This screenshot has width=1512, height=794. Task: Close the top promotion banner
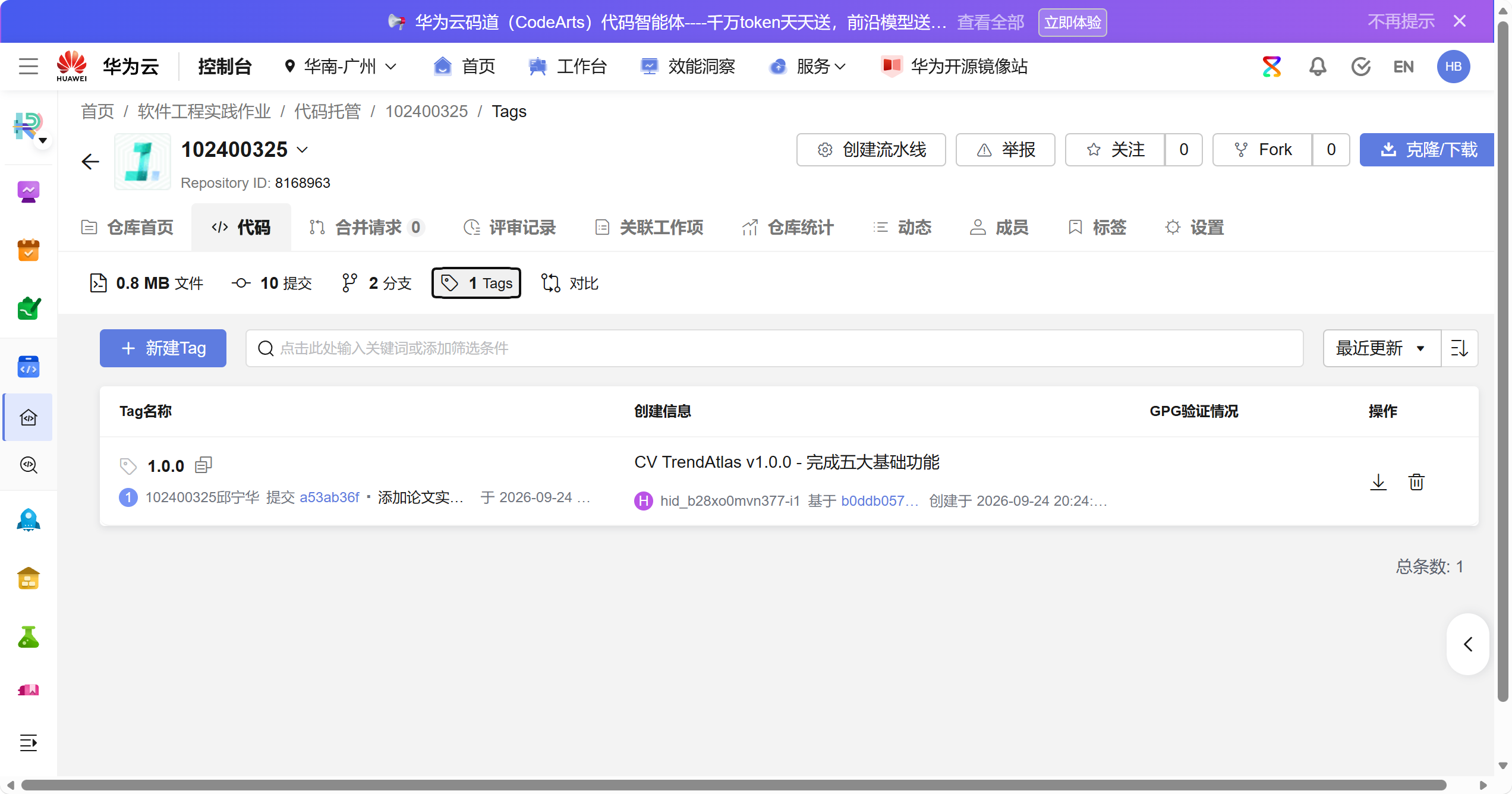1460,21
